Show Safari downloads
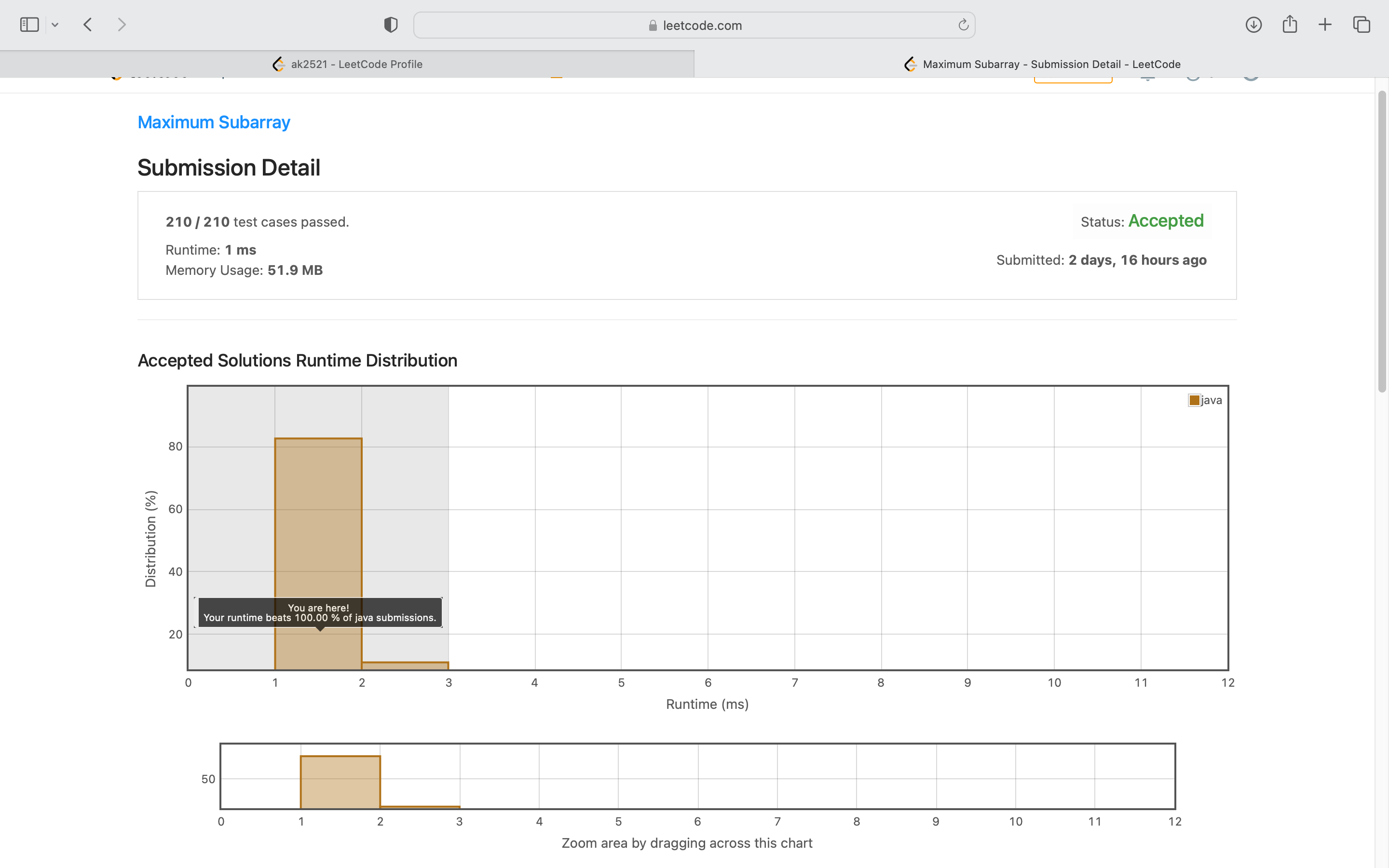1389x868 pixels. [1253, 25]
